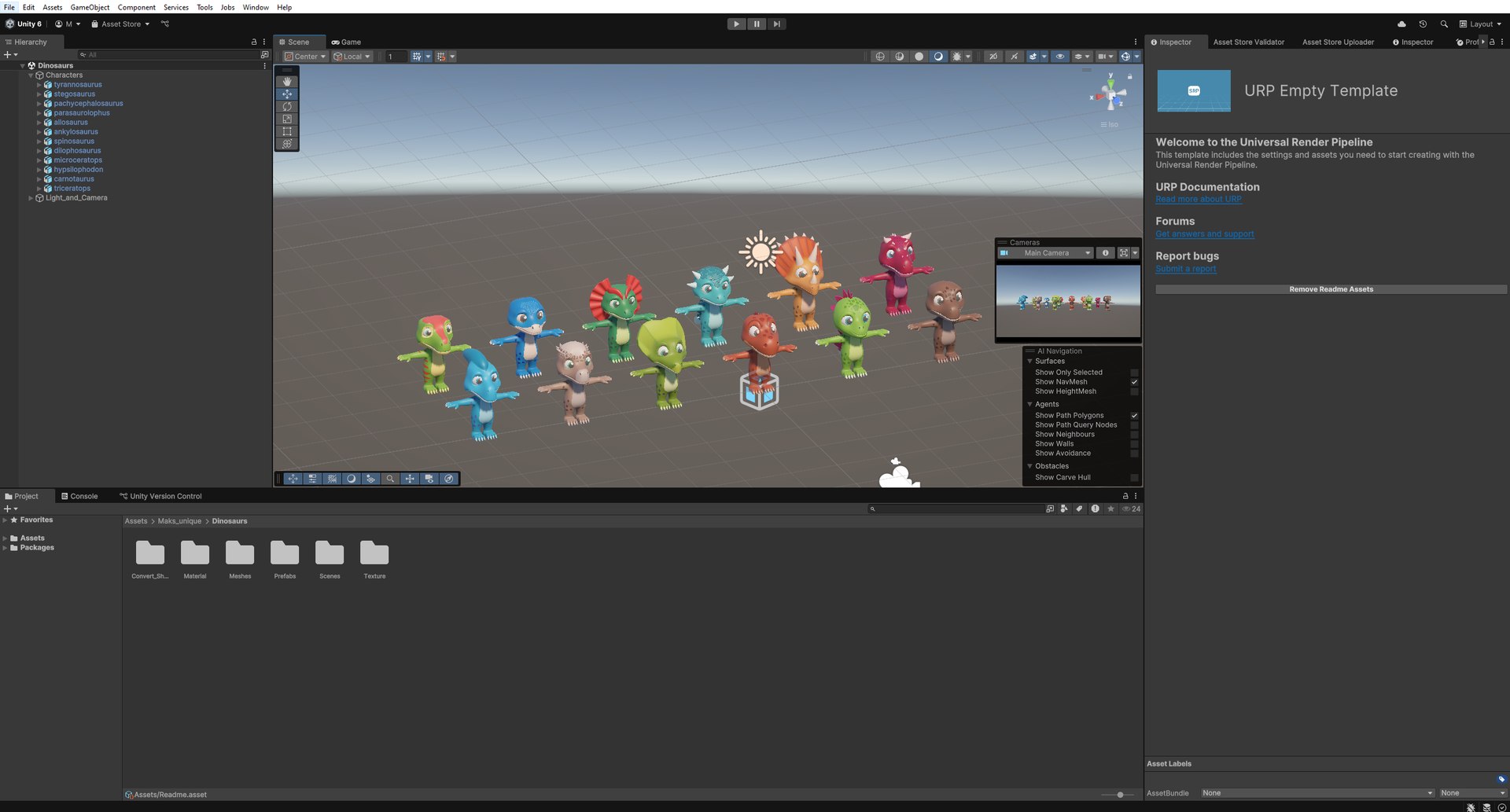Open the GameObject menu
Image resolution: width=1510 pixels, height=812 pixels.
[90, 7]
